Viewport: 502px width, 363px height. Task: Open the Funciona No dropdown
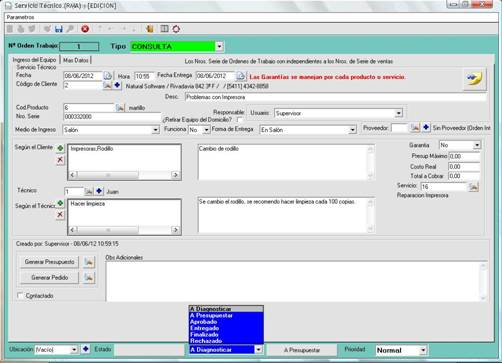pos(206,130)
